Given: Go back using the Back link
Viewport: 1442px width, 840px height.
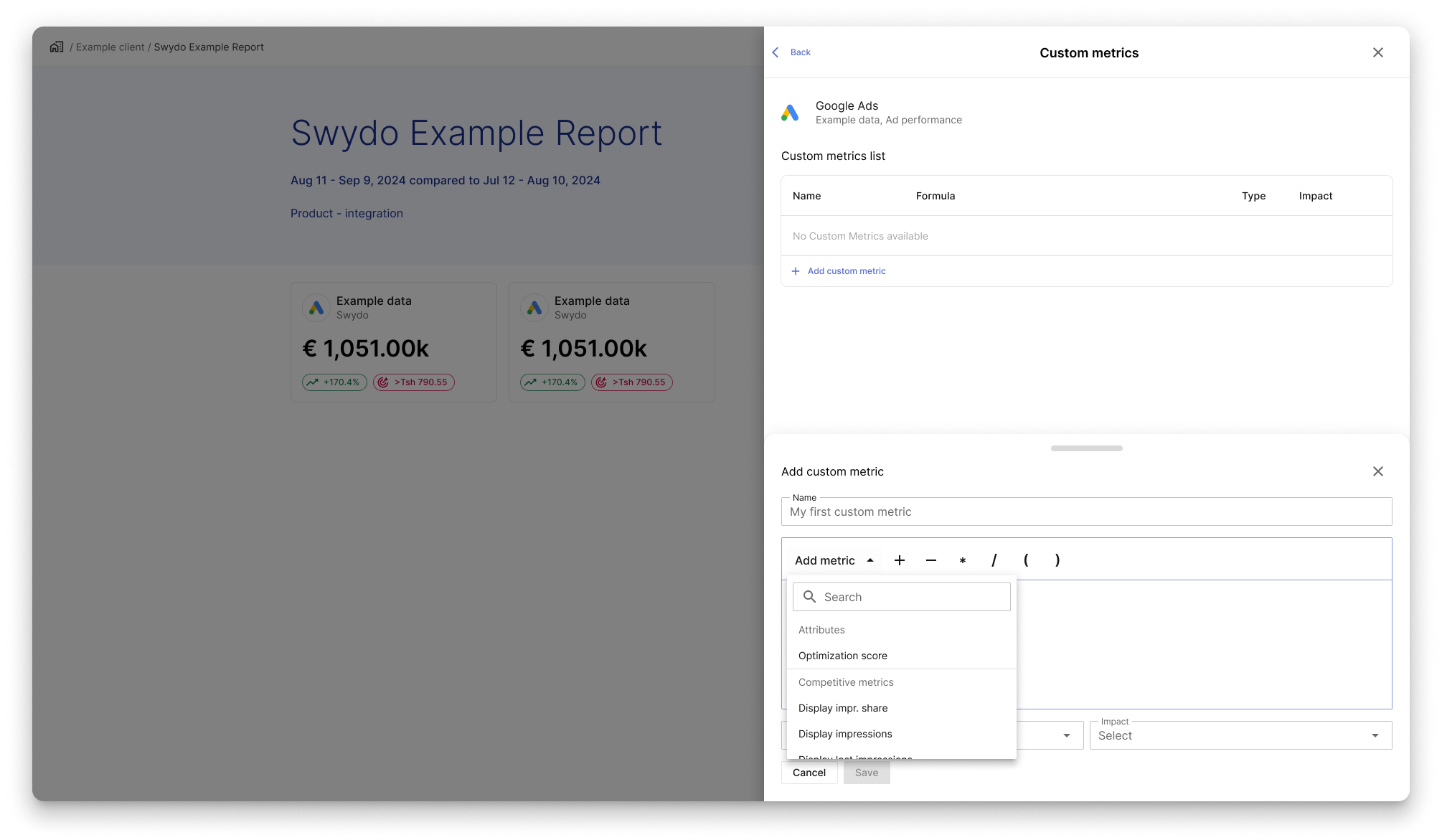Looking at the screenshot, I should pos(791,52).
